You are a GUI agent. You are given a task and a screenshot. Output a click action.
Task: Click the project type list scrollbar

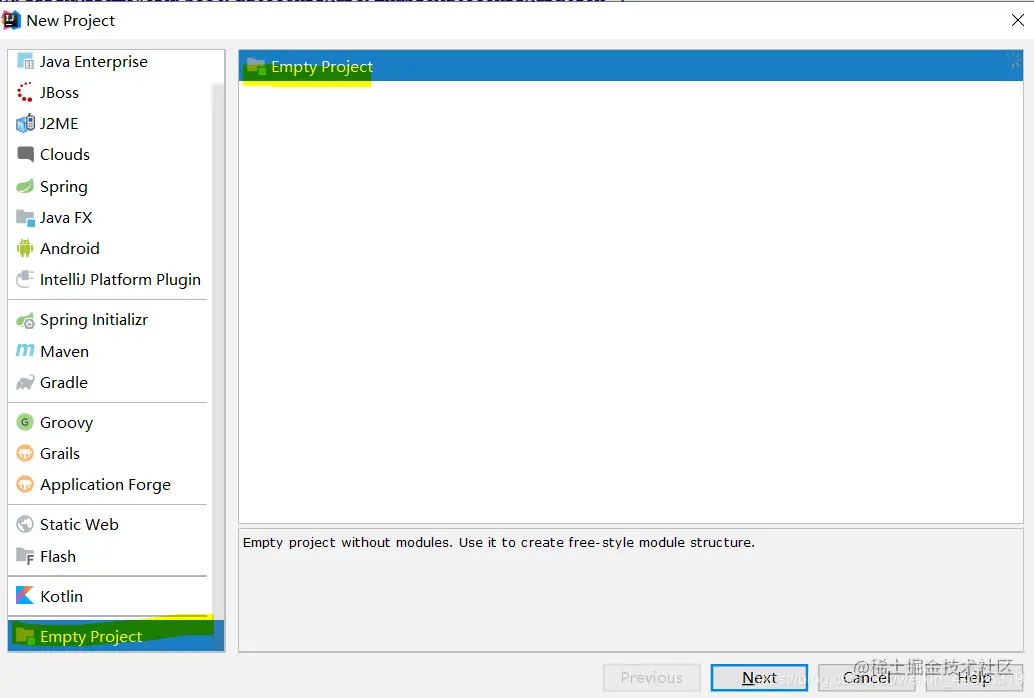[218, 350]
